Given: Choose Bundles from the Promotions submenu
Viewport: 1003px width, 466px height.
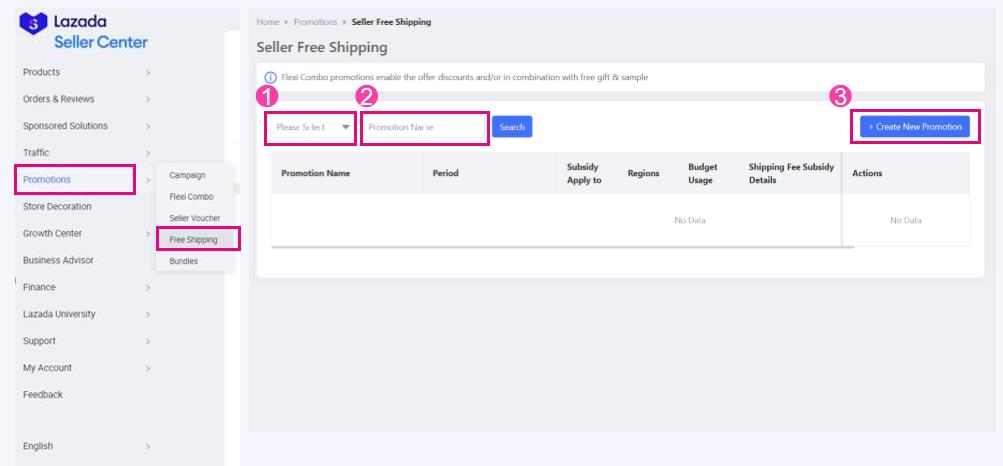Looking at the screenshot, I should tap(184, 261).
